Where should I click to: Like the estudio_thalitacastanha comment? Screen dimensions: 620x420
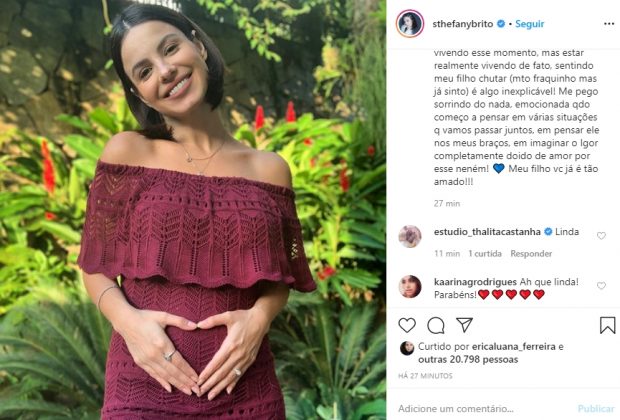coord(601,236)
